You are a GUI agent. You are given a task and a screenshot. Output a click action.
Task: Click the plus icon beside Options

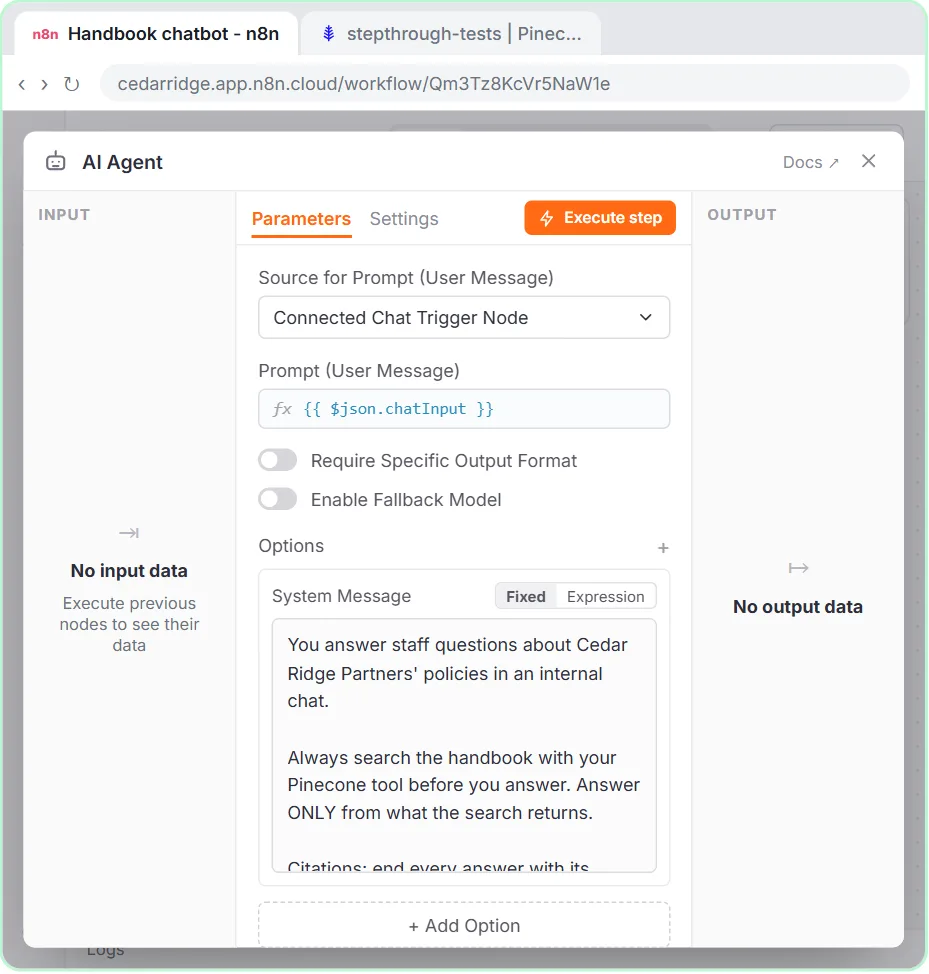tap(663, 548)
